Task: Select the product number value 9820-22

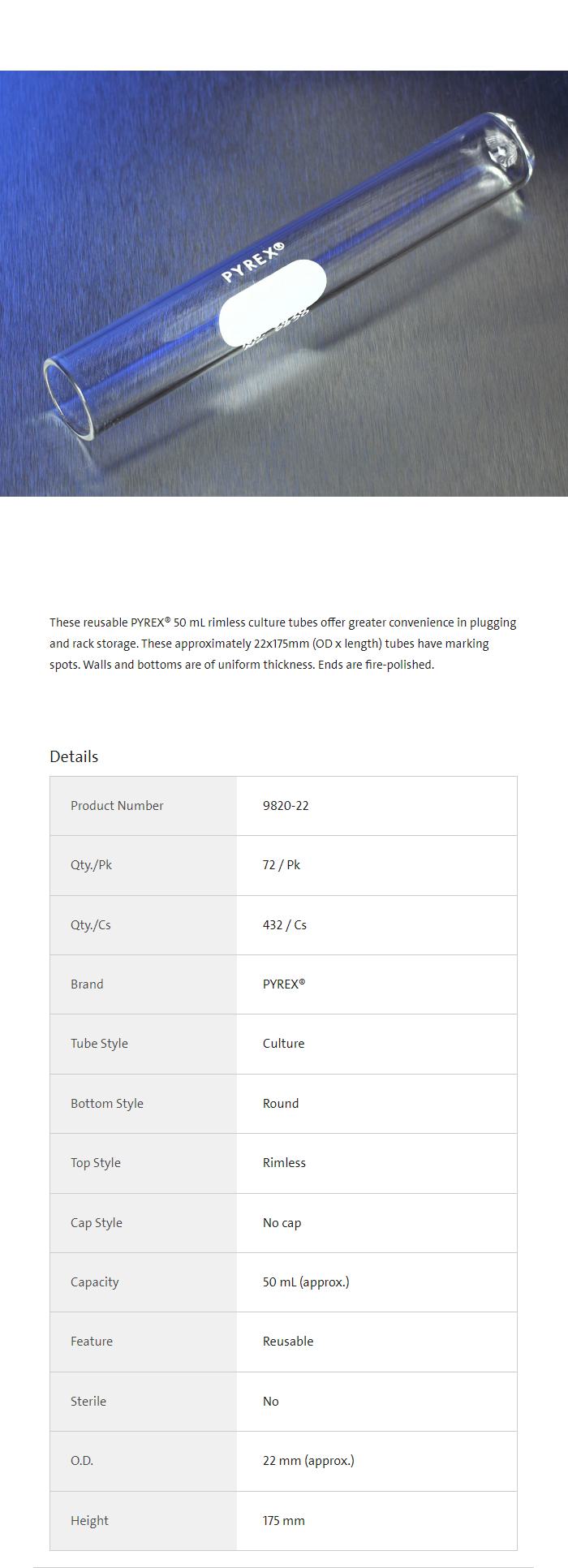Action: (x=286, y=806)
